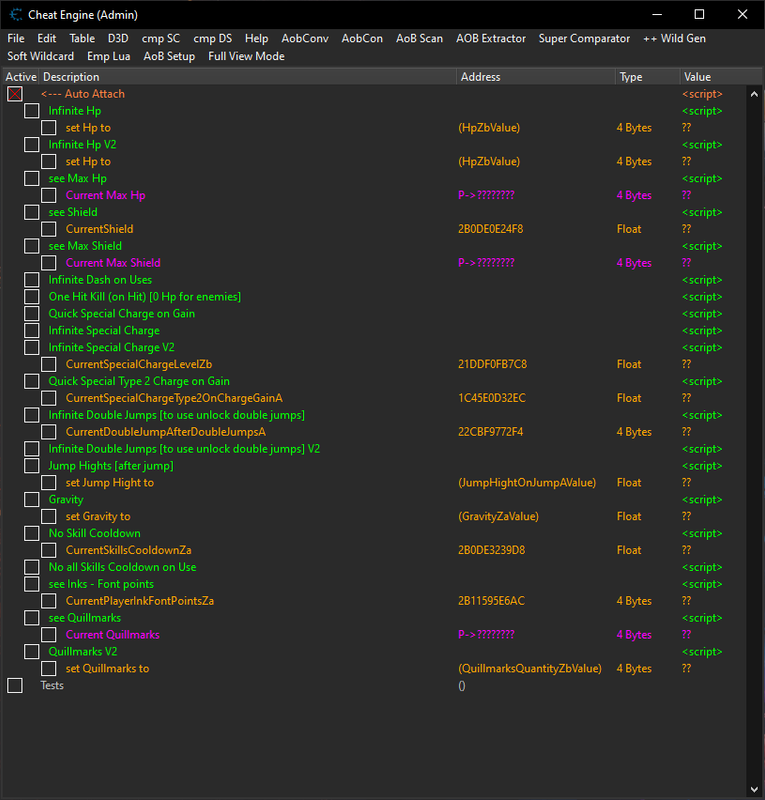Enable Quick Special Type 2 Charge checkbox
The width and height of the screenshot is (765, 800).
tap(32, 381)
